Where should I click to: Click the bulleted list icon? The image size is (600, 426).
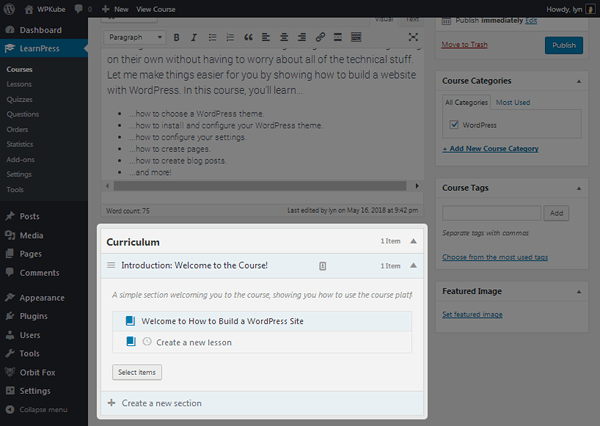coord(212,37)
